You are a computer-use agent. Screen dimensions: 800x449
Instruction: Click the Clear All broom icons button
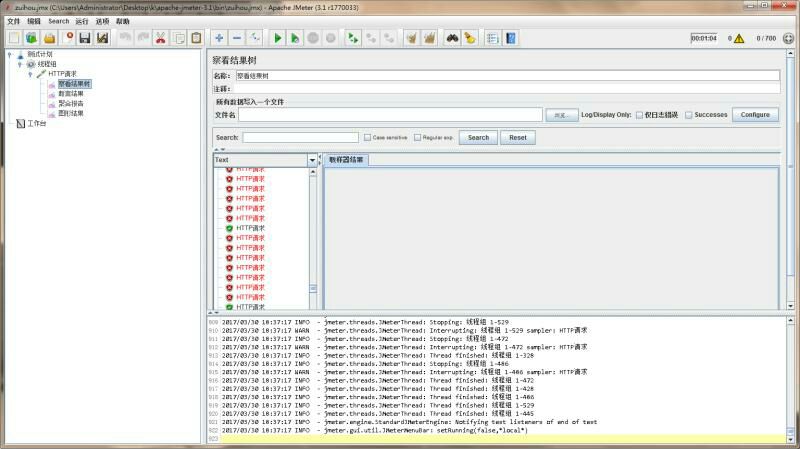[x=429, y=38]
